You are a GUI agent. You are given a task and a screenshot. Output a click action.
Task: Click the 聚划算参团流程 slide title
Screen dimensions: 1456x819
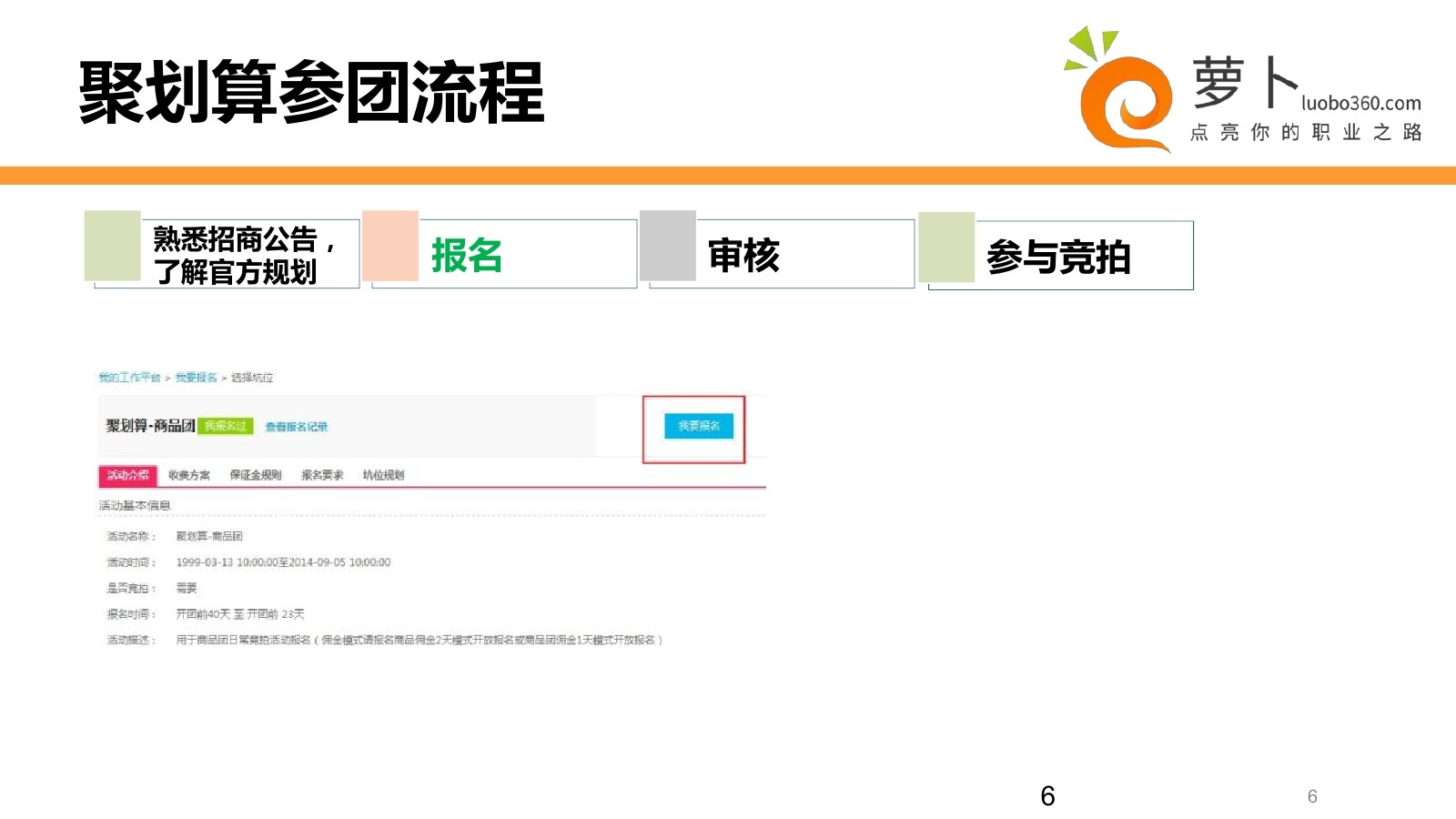(x=311, y=92)
